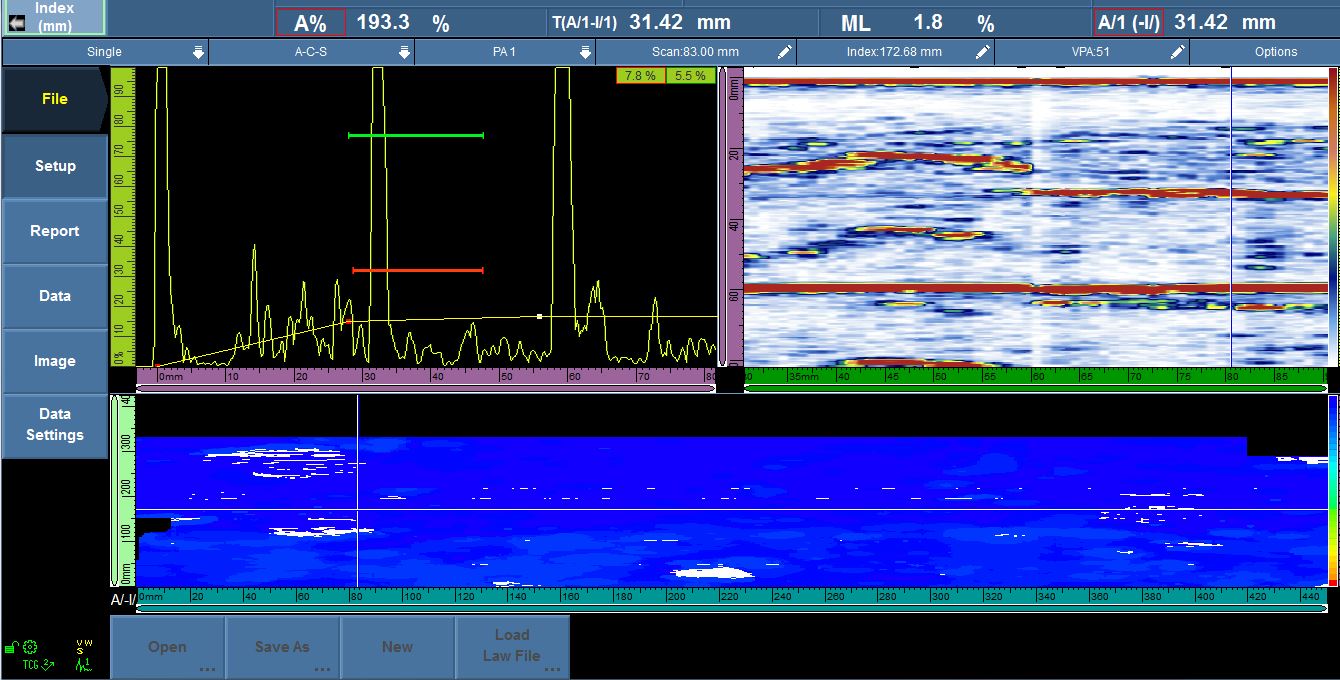Click the green gate line in the A-scan

pos(416,135)
